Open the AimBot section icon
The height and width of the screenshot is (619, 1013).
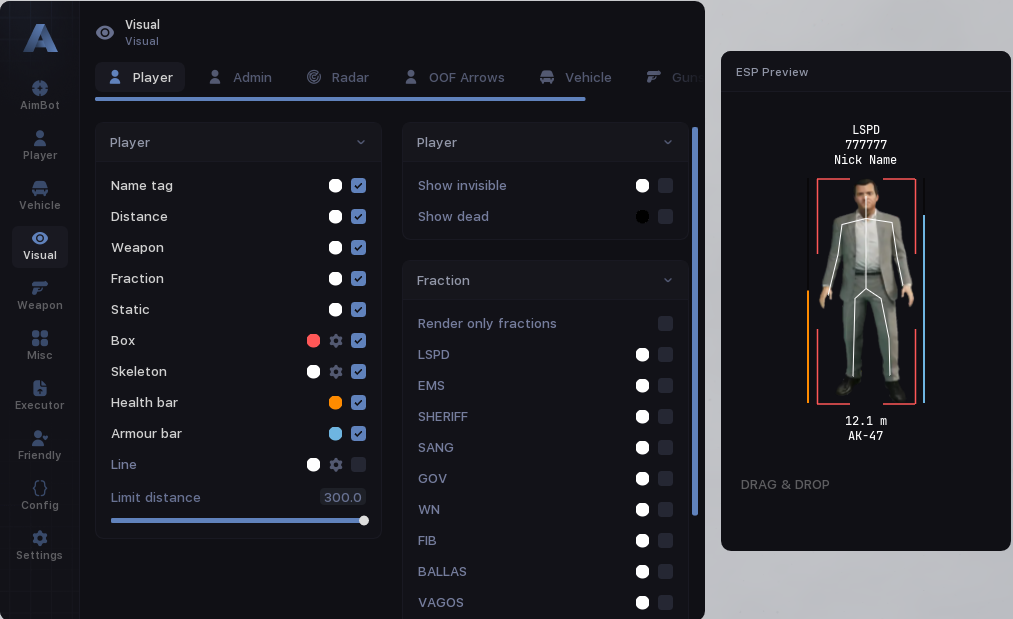coord(39,89)
